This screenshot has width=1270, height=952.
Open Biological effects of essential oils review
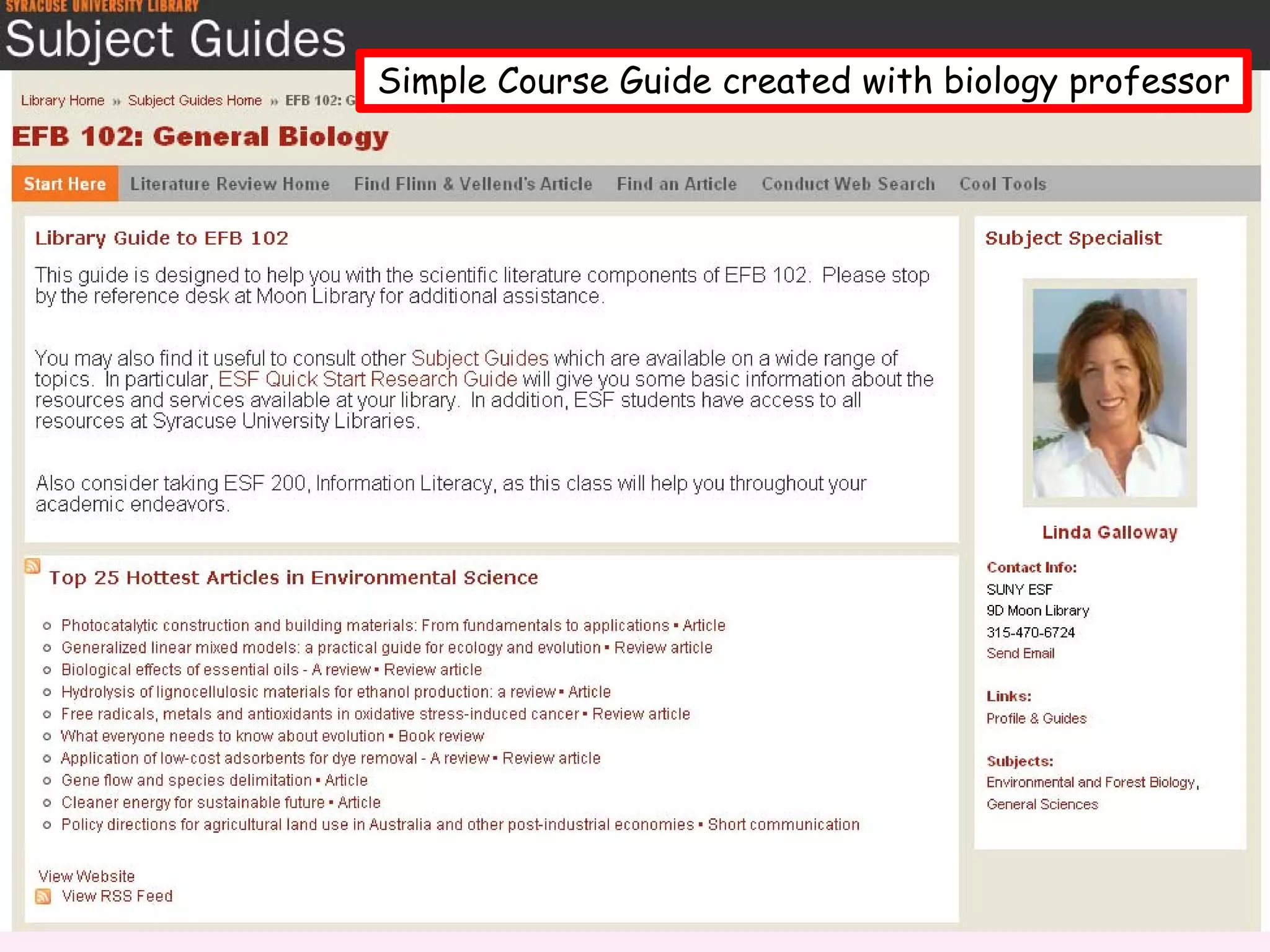(x=272, y=670)
